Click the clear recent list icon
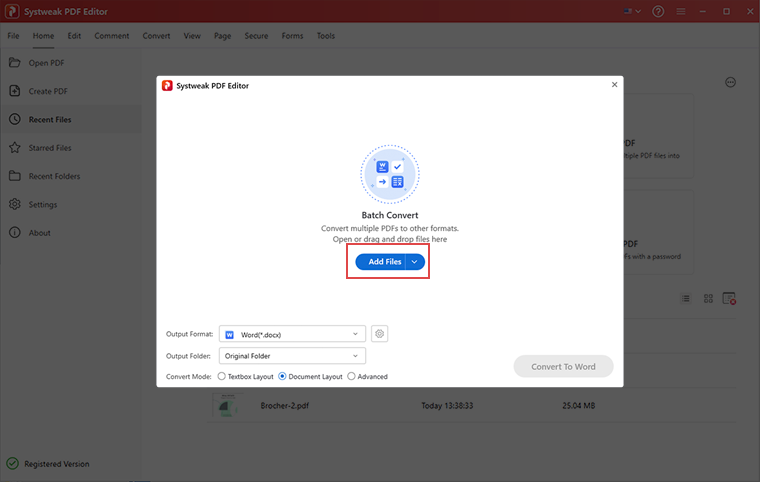The image size is (760, 482). (729, 299)
